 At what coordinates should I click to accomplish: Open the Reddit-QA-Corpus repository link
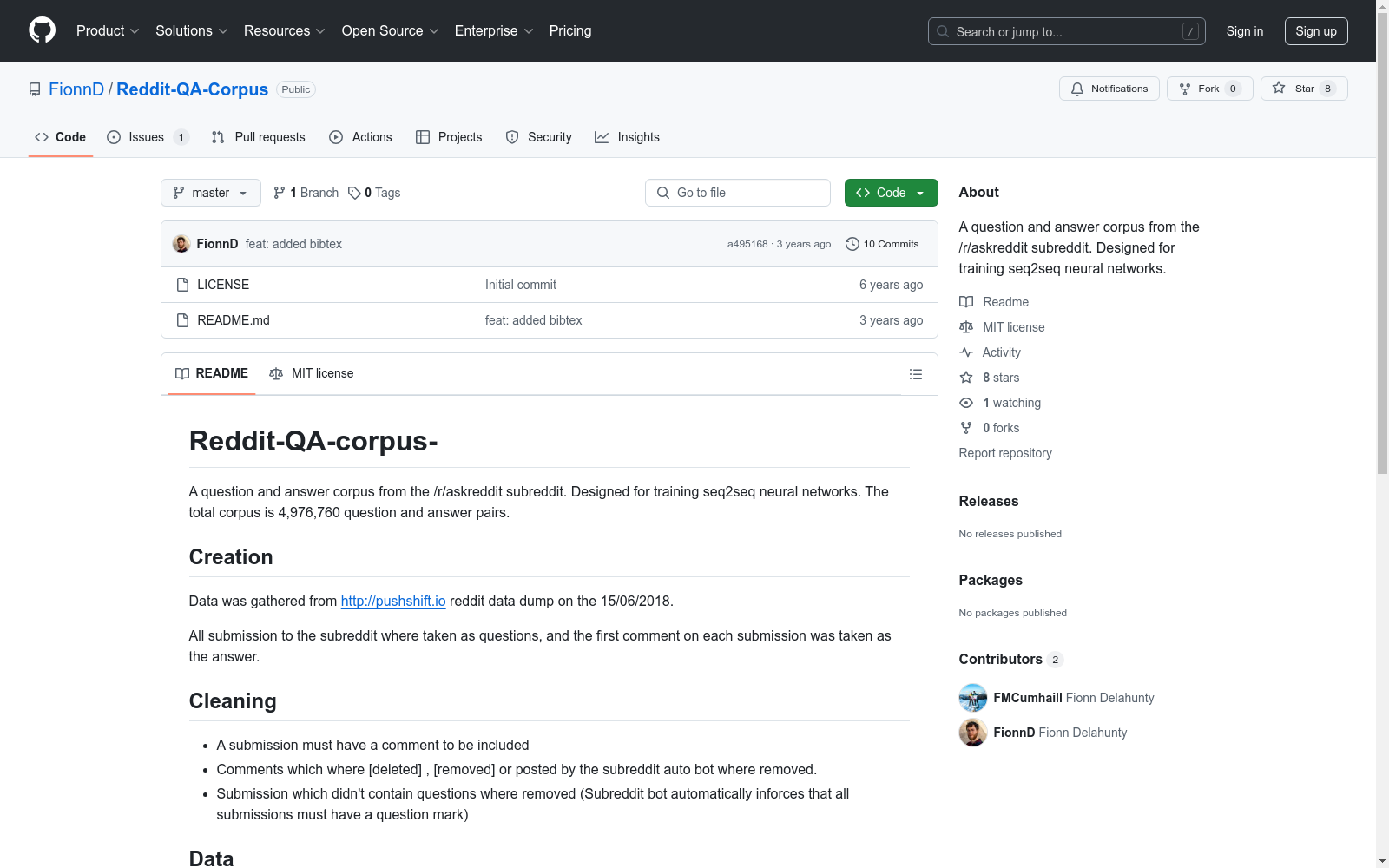click(x=192, y=89)
